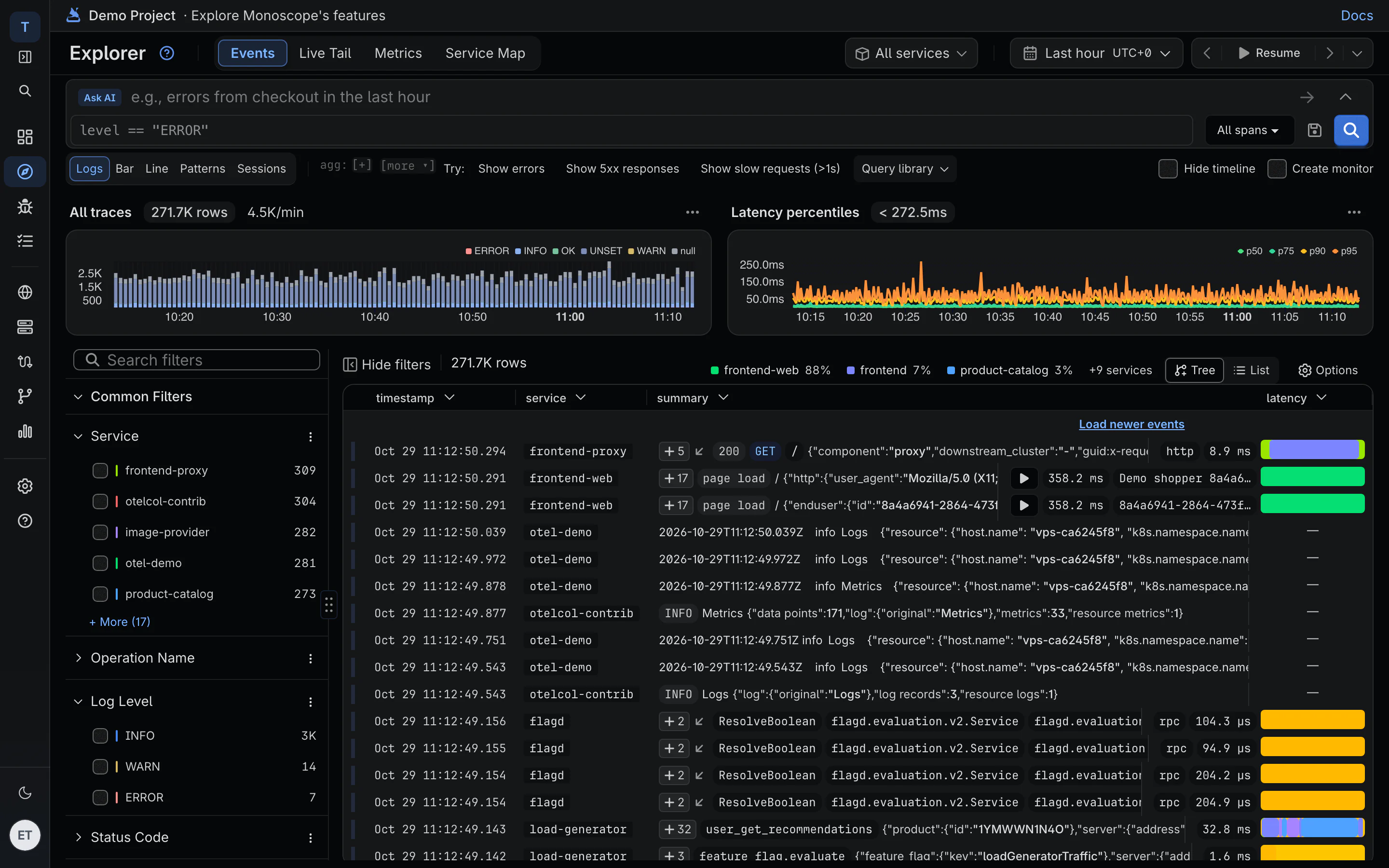Run the query with the blue search button
1389x868 pixels.
point(1351,130)
